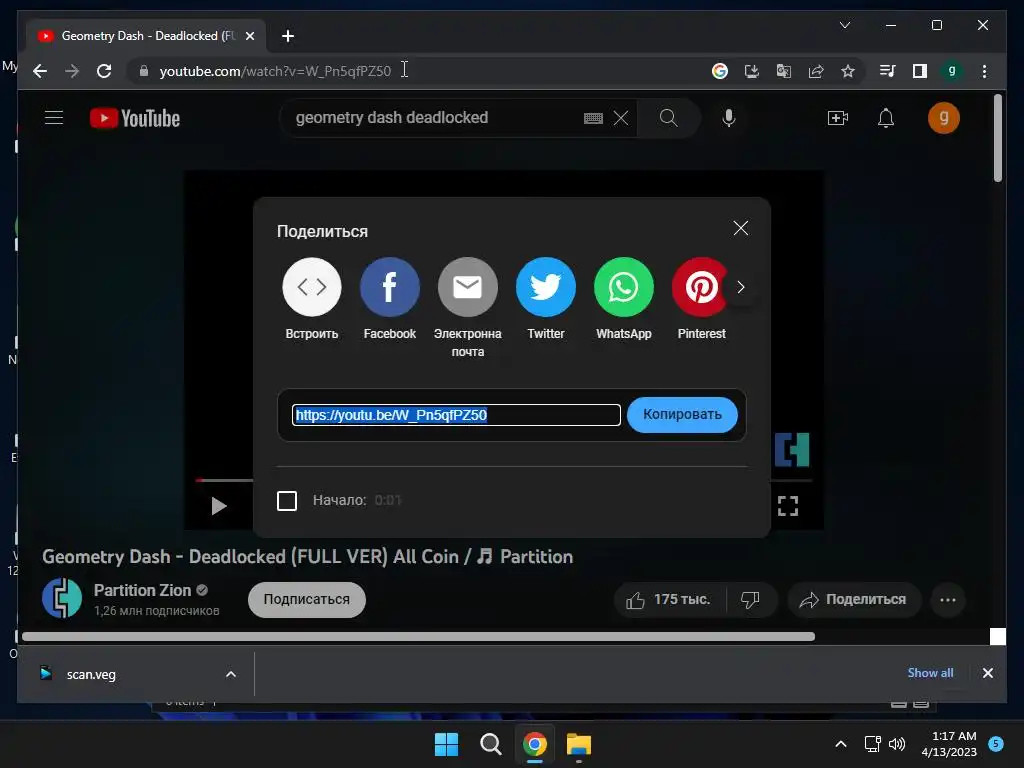Open Google search side icon in omnibox
Screen dimensions: 1024x768
pyautogui.click(x=720, y=71)
